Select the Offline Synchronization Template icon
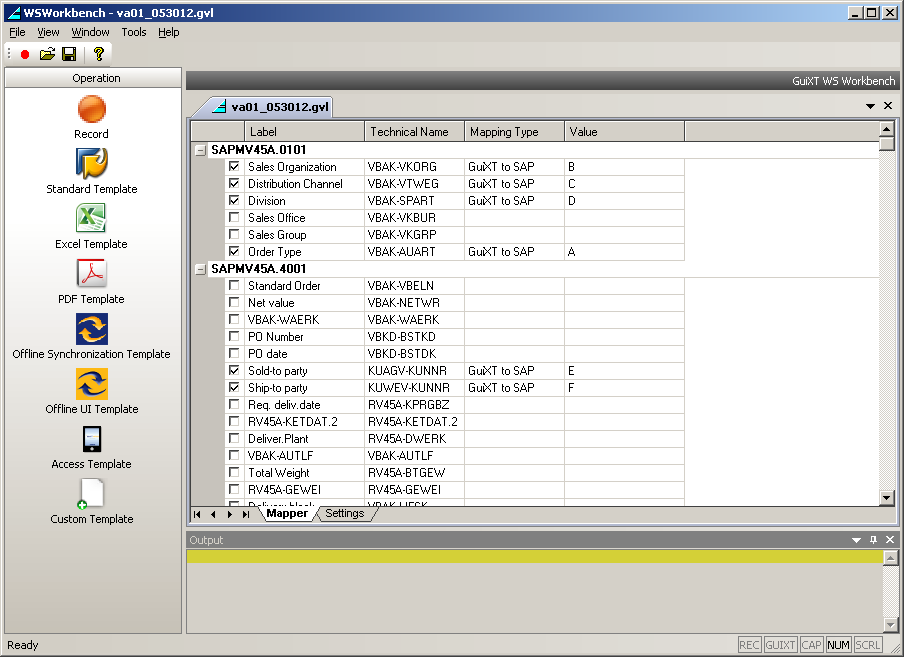The width and height of the screenshot is (904, 657). pos(92,328)
